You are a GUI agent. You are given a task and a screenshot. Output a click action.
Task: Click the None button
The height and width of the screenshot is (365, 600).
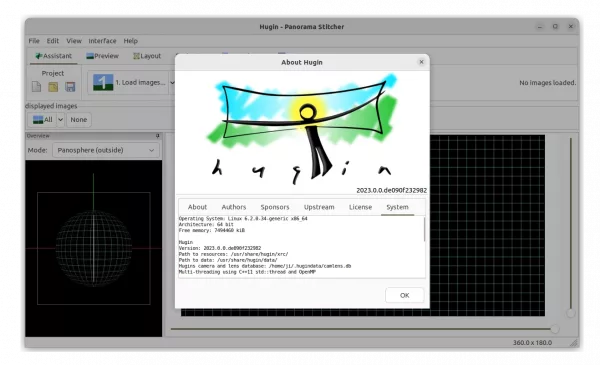[78, 120]
